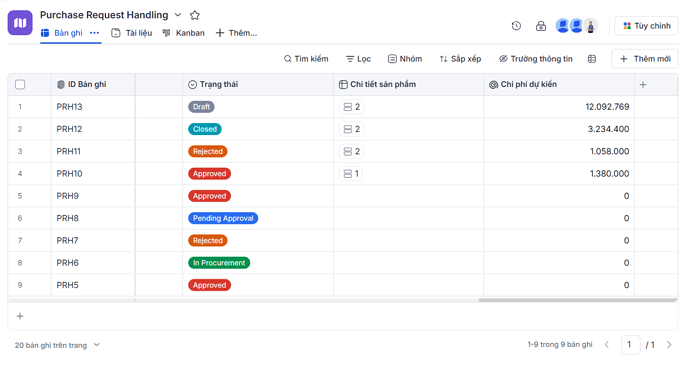This screenshot has height=367, width=690.
Task: Open record PRH9
Action: (67, 196)
